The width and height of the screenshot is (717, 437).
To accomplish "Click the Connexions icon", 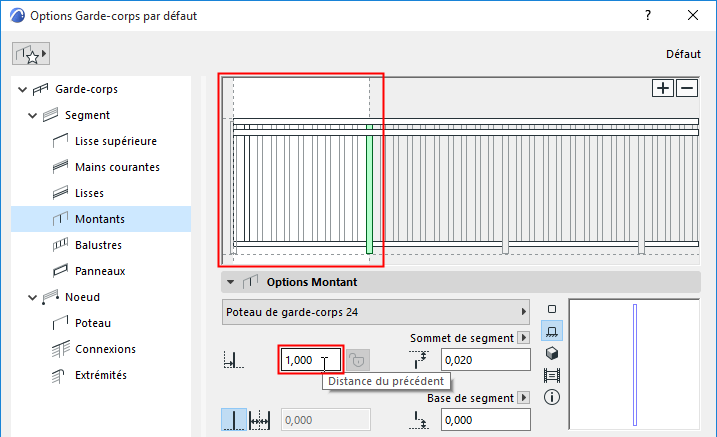I will click(60, 349).
